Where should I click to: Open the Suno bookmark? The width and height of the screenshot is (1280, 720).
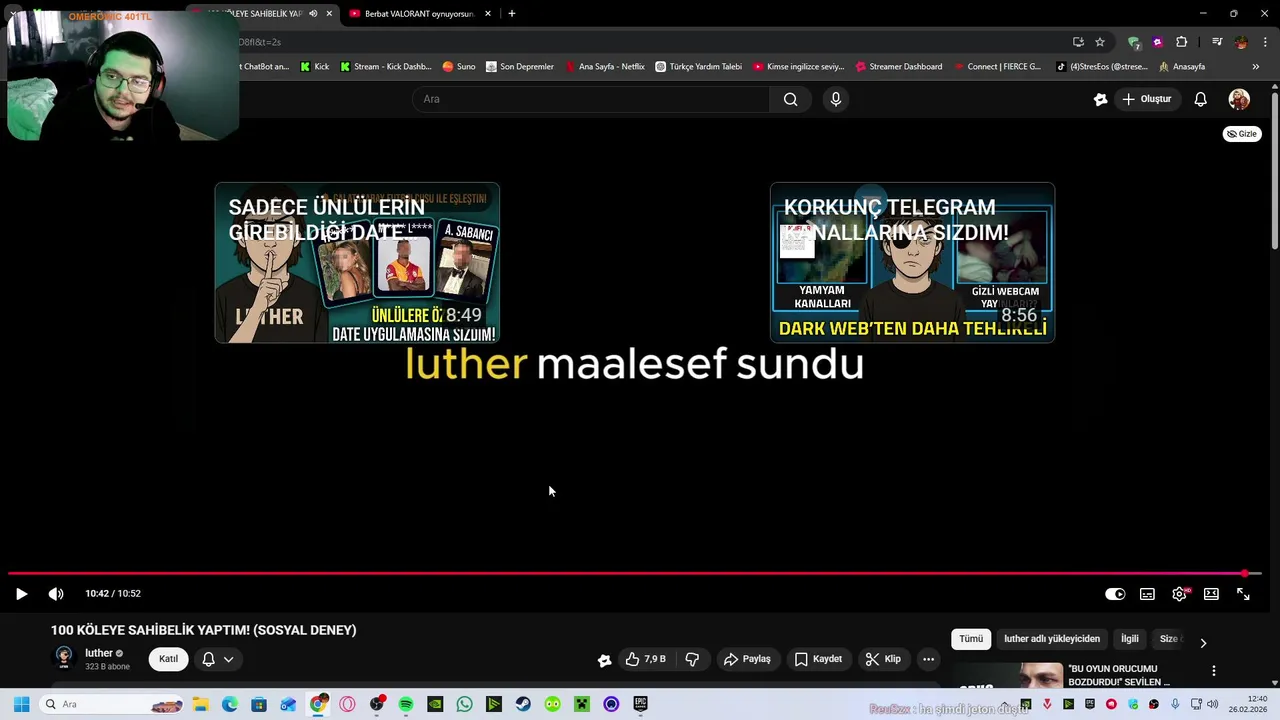pos(459,67)
